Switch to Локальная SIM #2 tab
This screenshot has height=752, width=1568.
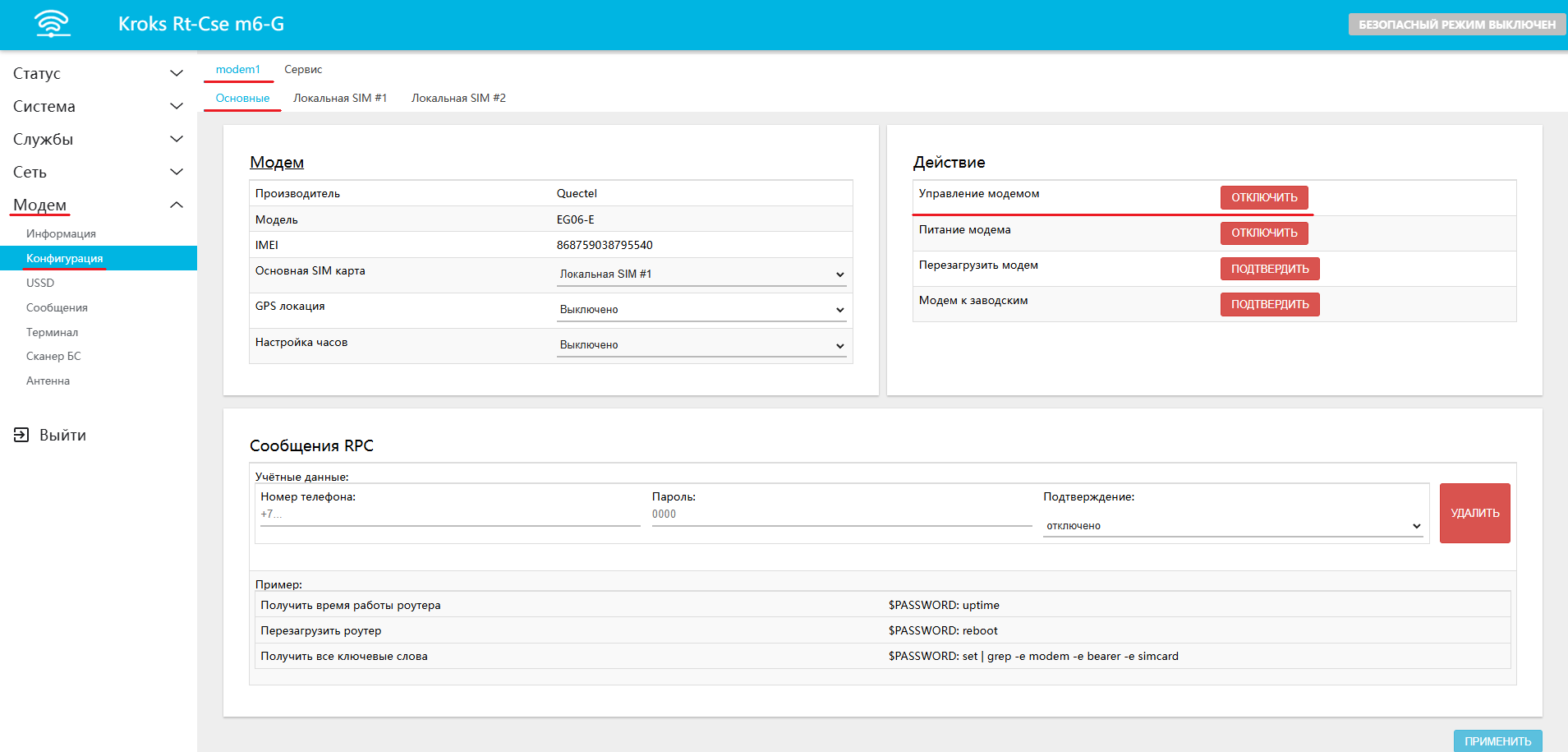click(458, 98)
